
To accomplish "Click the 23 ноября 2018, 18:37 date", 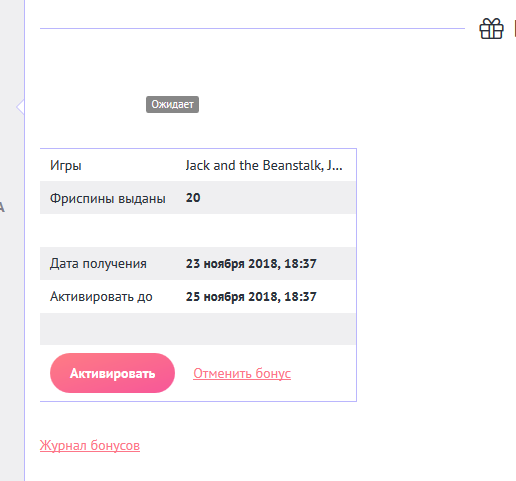I will tap(251, 264).
